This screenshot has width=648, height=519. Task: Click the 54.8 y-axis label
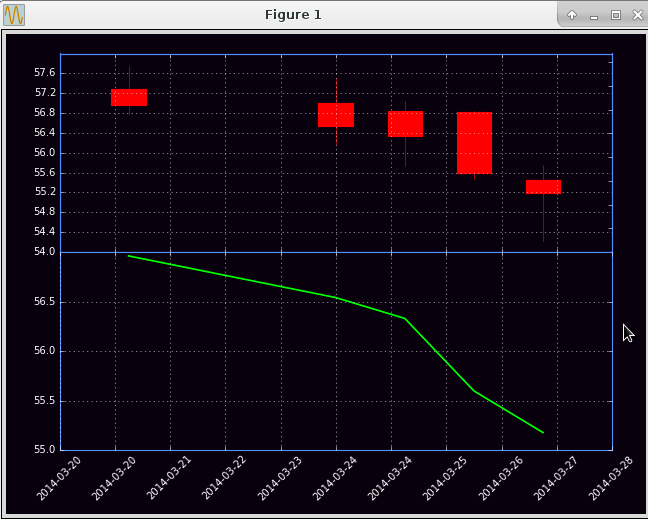(45, 212)
